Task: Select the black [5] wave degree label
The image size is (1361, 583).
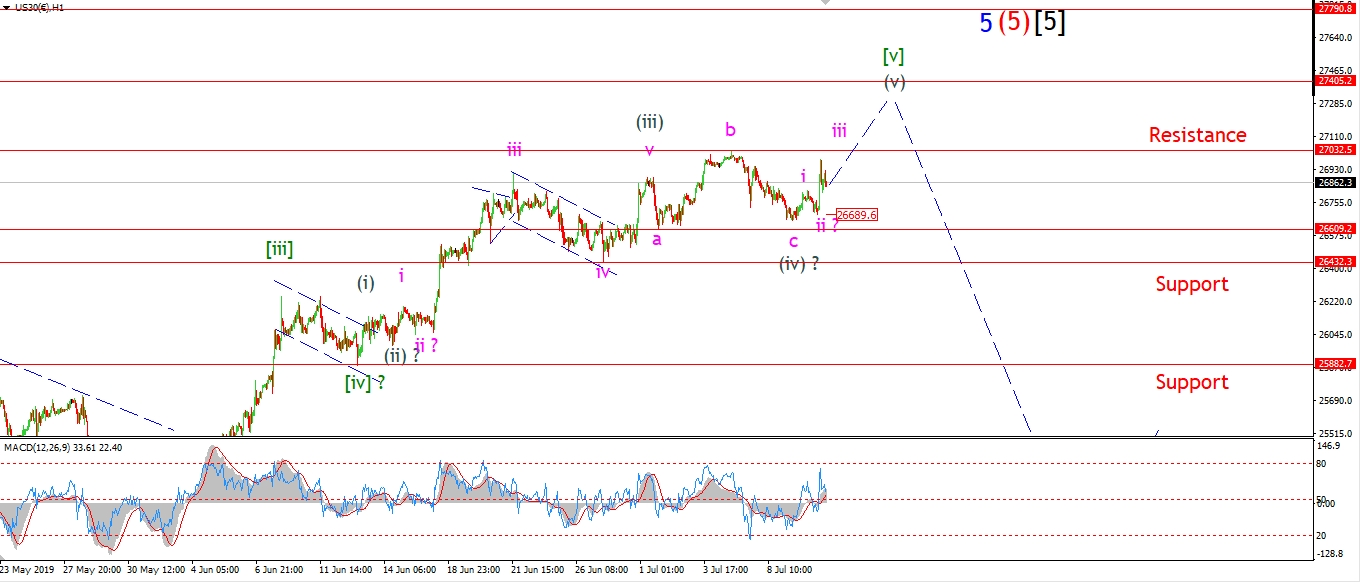Action: coord(1049,23)
